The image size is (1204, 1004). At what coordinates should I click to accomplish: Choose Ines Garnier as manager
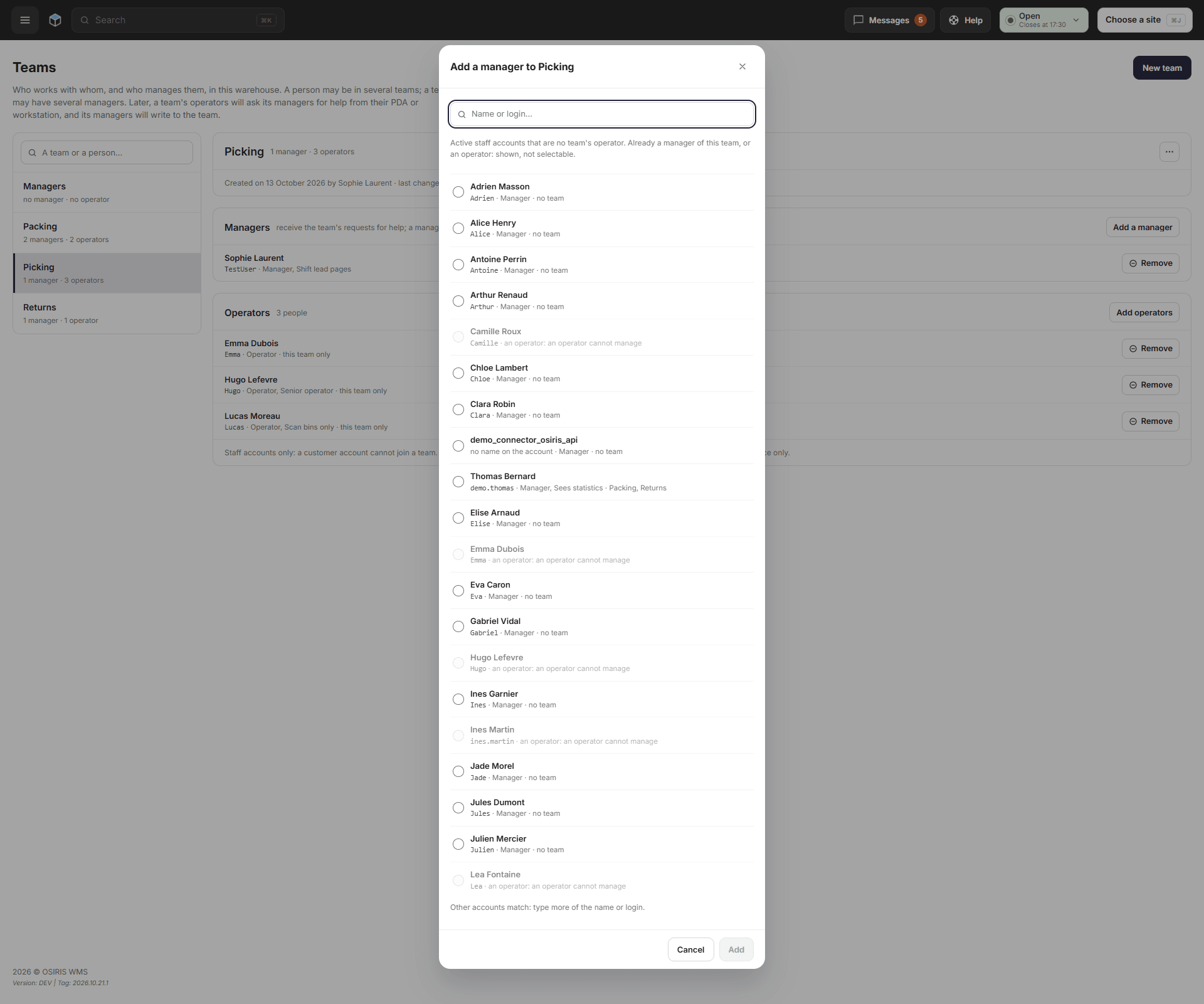click(458, 699)
